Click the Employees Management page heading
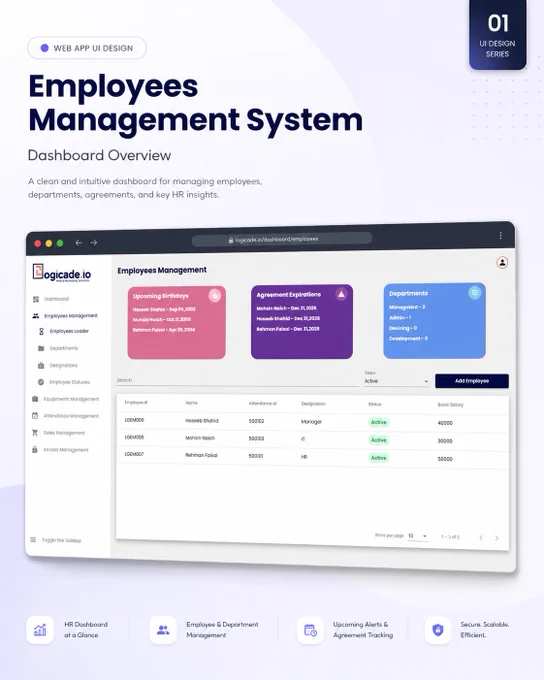The height and width of the screenshot is (680, 544). pos(162,270)
